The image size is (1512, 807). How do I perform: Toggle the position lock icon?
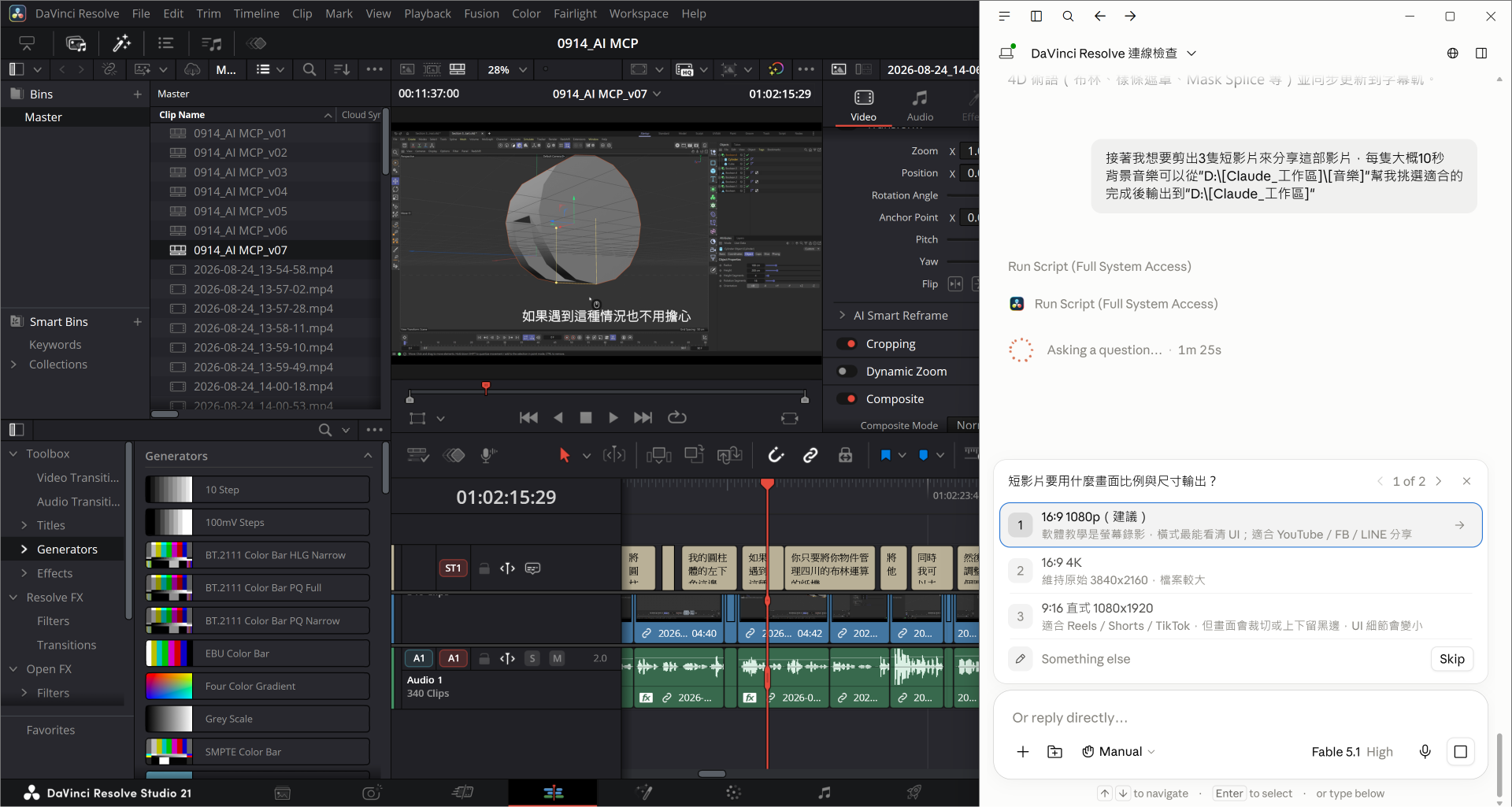pos(845,455)
